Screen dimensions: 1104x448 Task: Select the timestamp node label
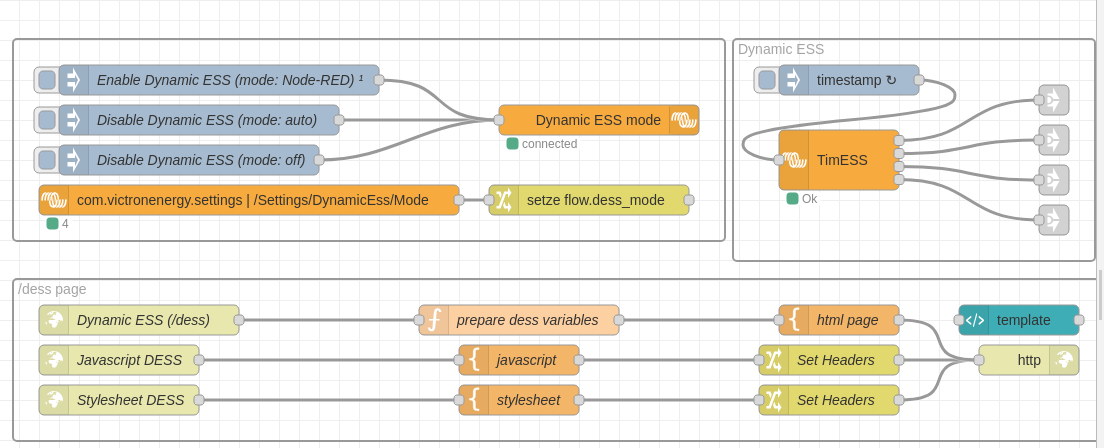pos(856,80)
